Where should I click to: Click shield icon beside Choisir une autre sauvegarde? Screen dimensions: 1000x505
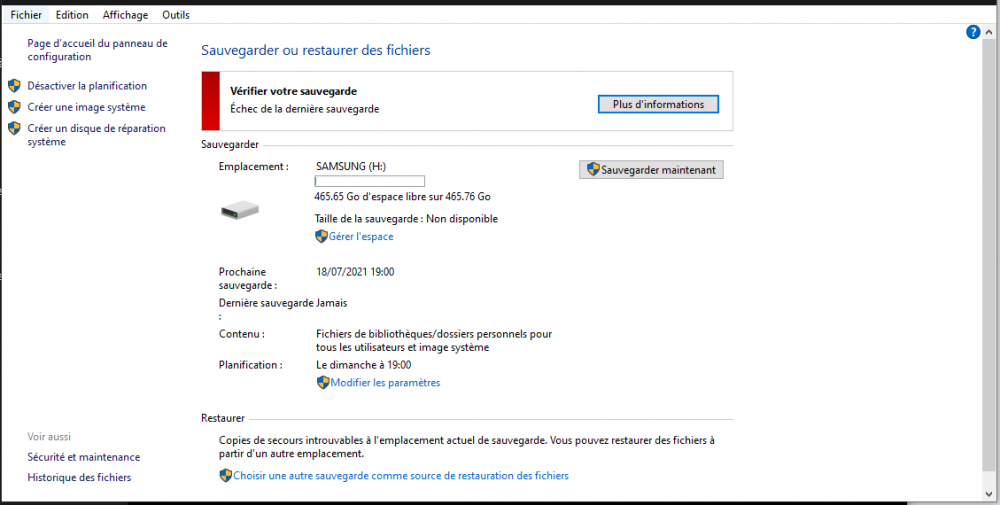tap(226, 476)
